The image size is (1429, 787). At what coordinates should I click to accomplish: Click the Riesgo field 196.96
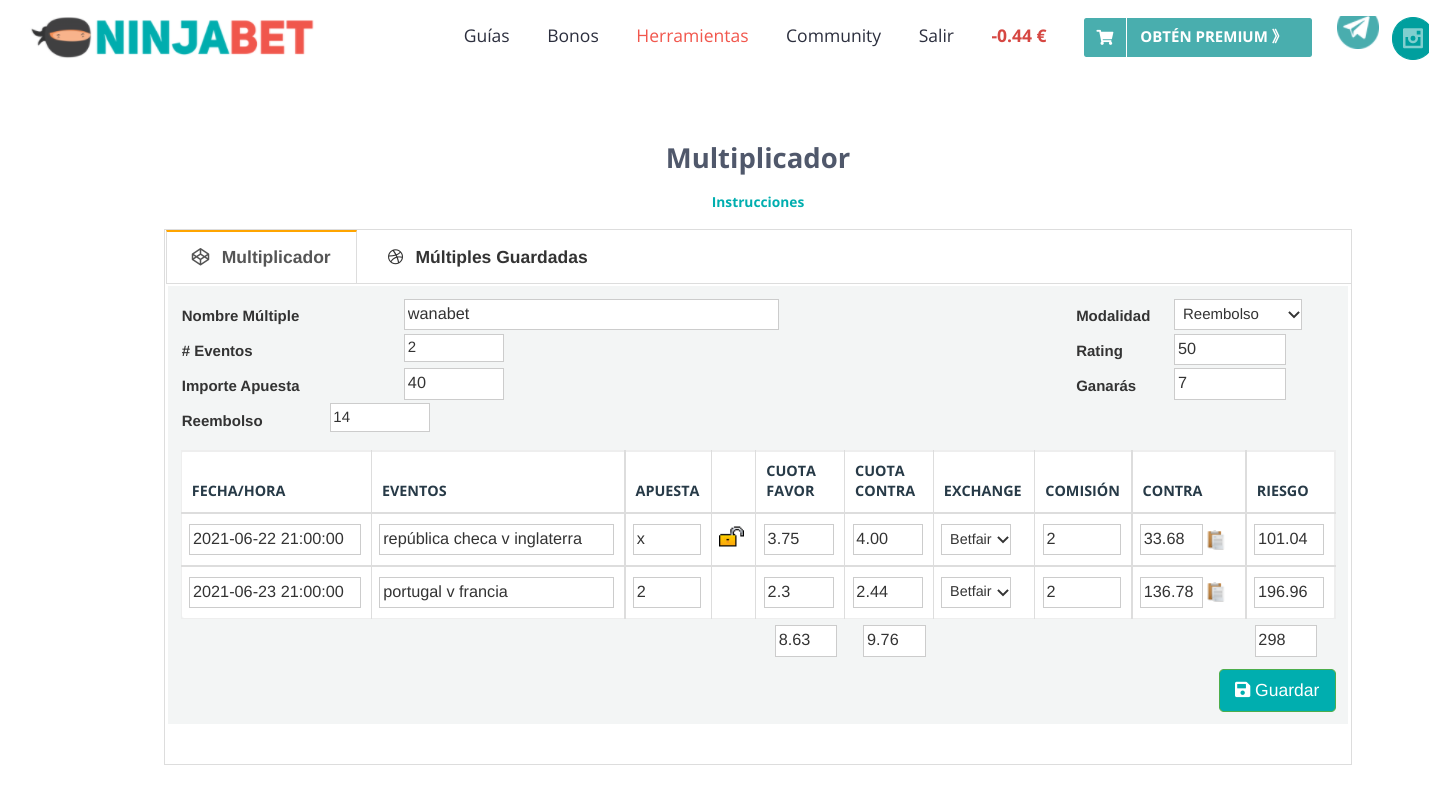1289,592
